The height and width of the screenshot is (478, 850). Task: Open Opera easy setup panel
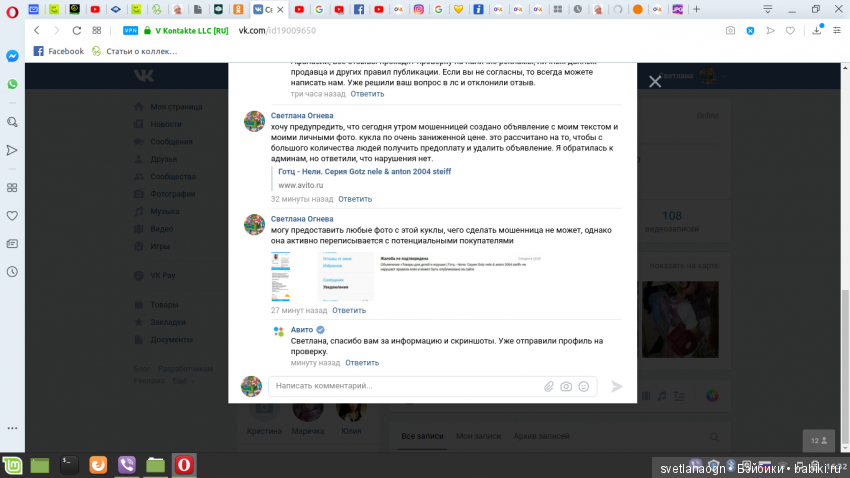838,30
